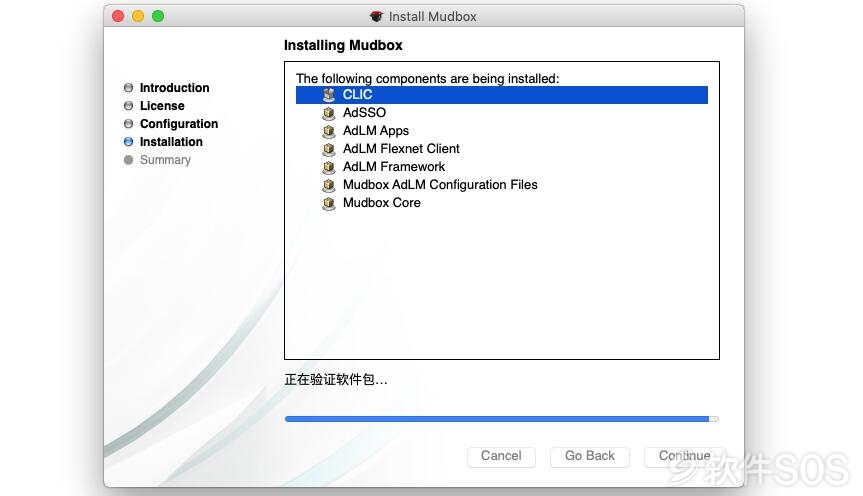Minimize the installer with yellow button
The height and width of the screenshot is (496, 863).
(x=138, y=17)
